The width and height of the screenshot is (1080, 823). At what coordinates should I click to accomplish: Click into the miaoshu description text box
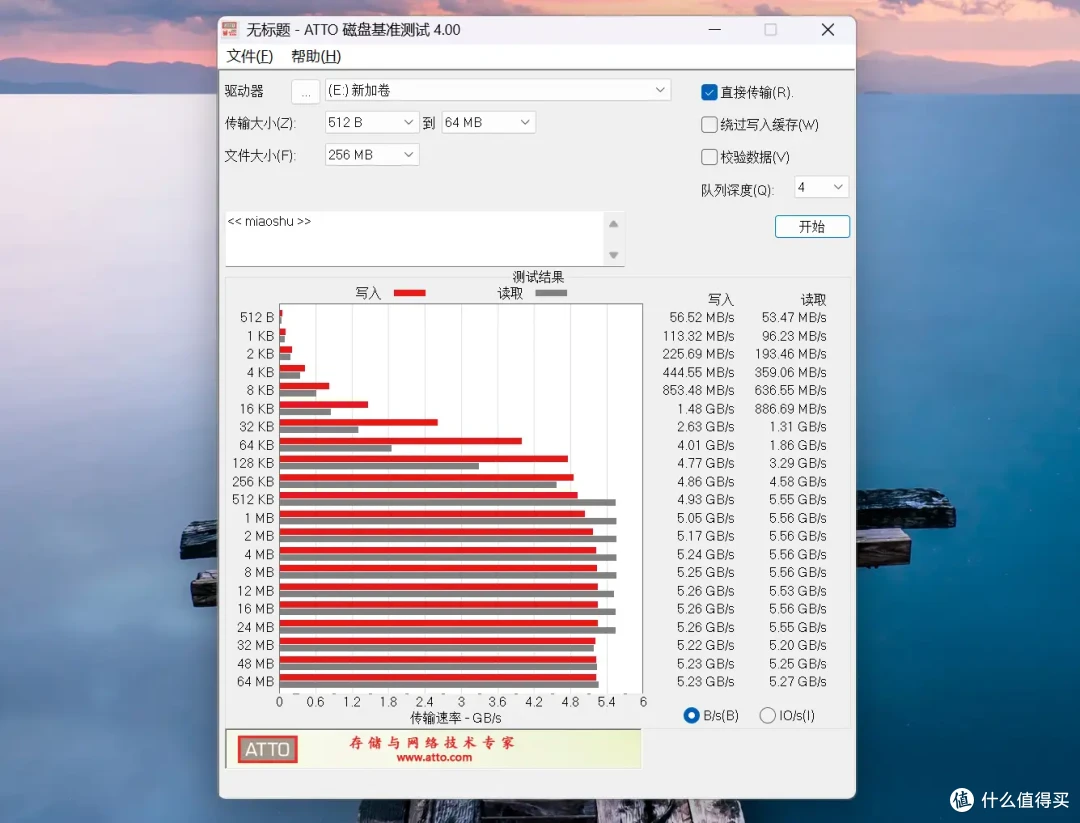[x=415, y=238]
